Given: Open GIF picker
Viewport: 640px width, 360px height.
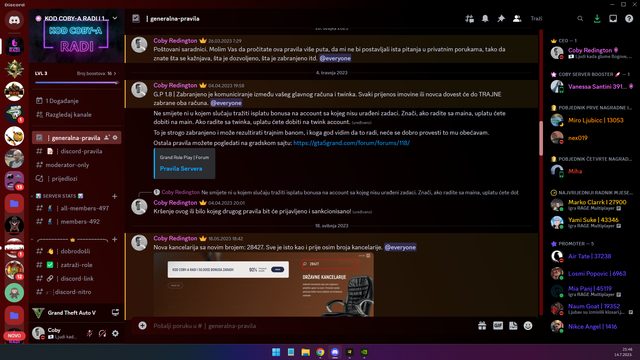Looking at the screenshot, I should [498, 325].
